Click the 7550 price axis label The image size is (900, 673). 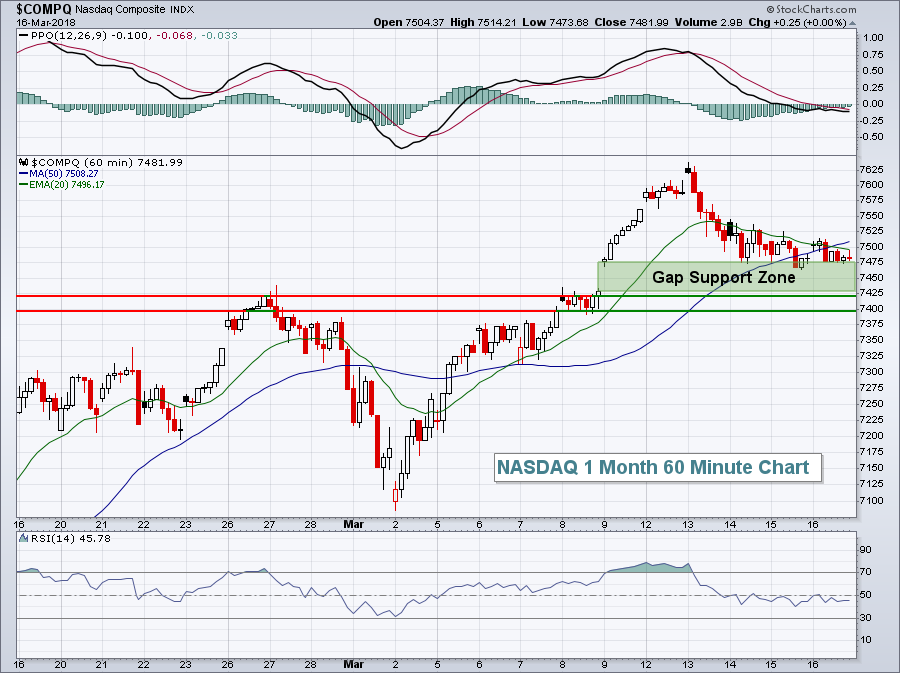click(871, 216)
